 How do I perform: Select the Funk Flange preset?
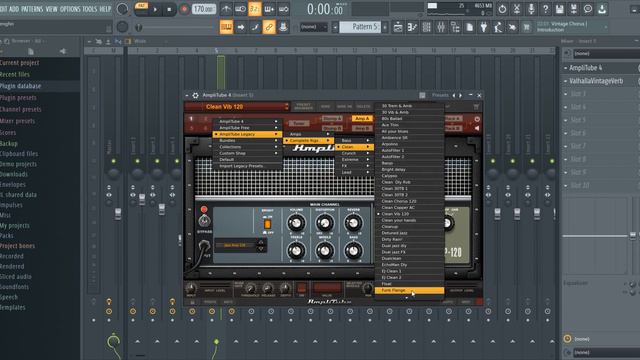tap(409, 290)
